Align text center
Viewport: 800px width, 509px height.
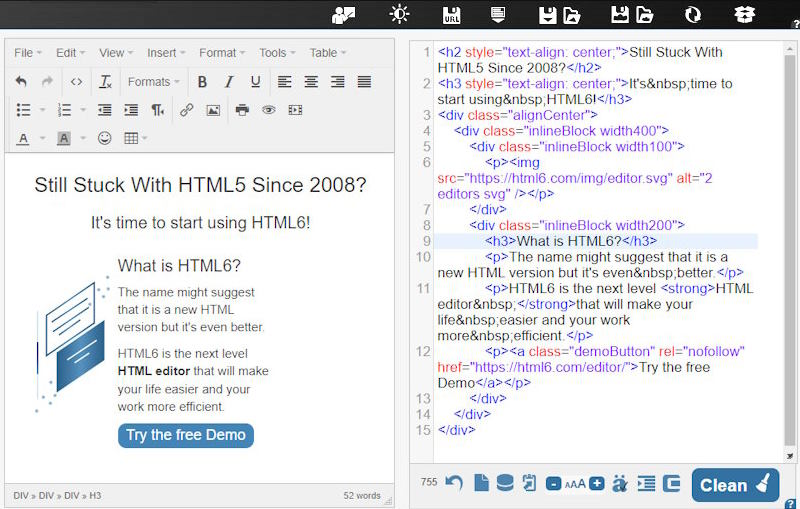coord(311,82)
